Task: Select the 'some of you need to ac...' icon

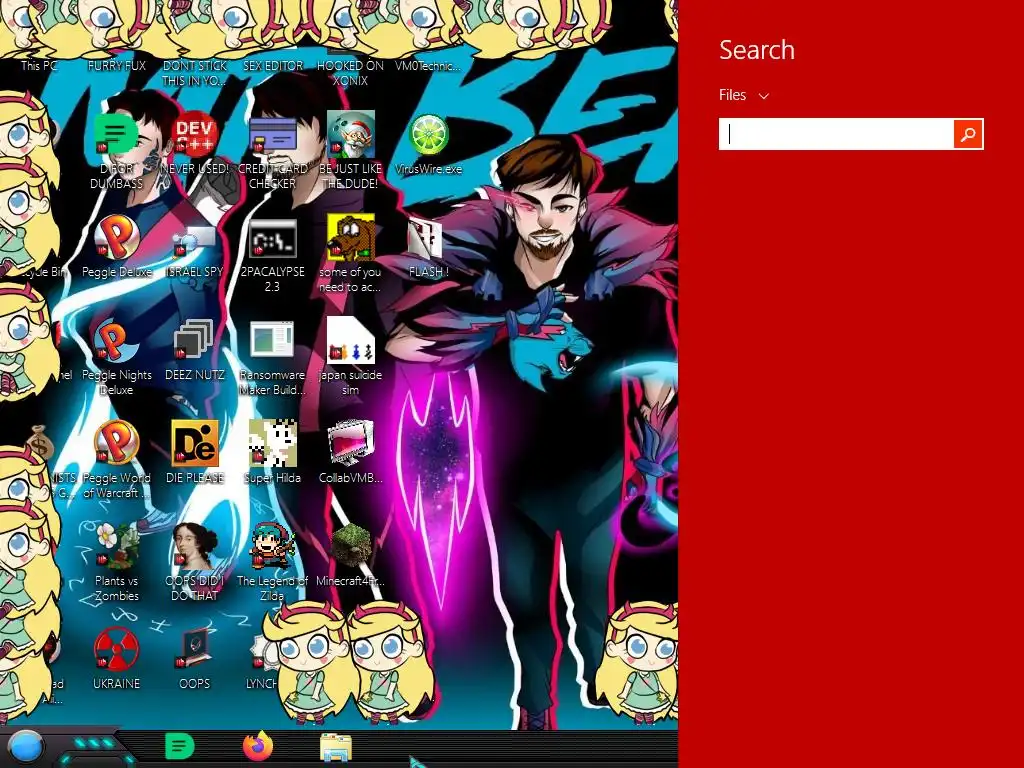Action: [351, 236]
